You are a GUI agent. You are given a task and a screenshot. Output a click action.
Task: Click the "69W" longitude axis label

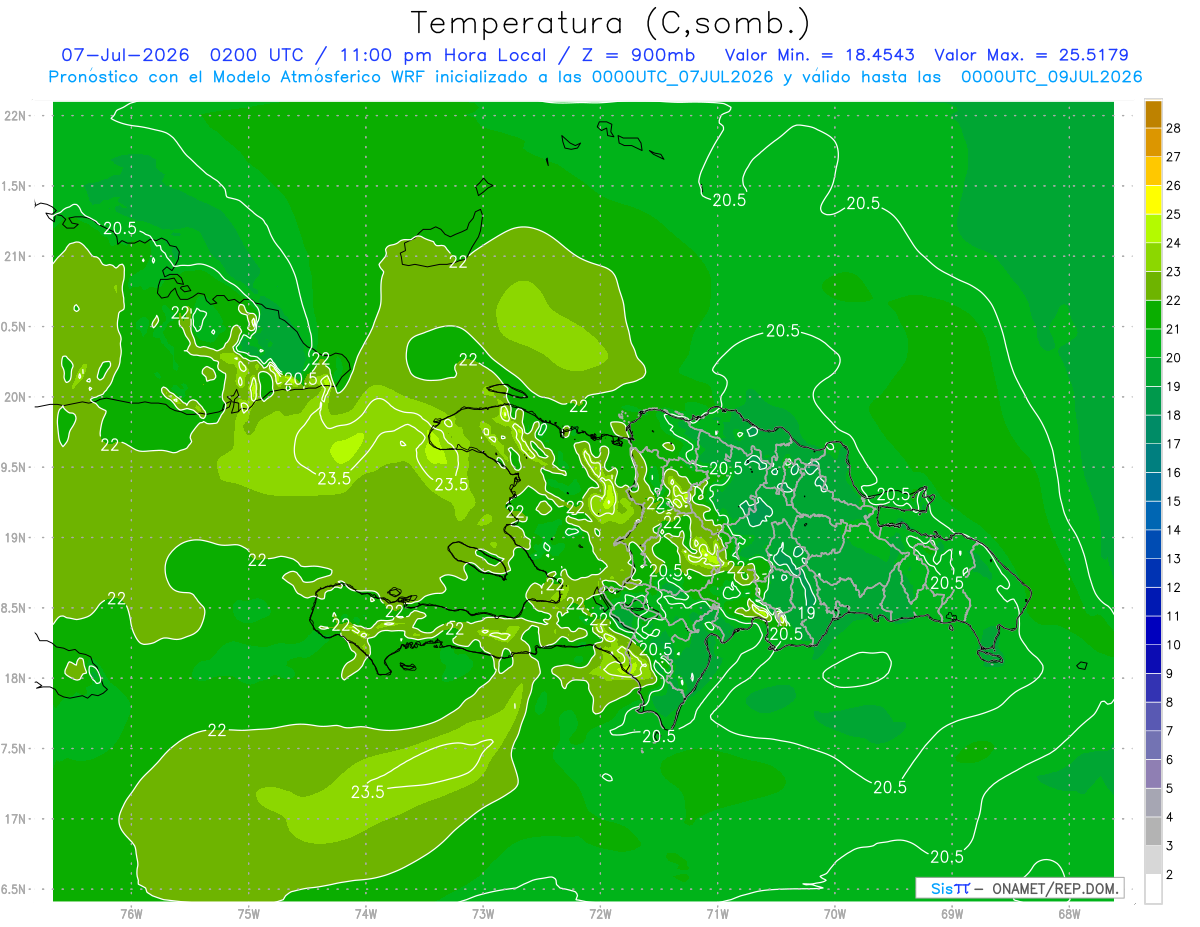click(951, 914)
